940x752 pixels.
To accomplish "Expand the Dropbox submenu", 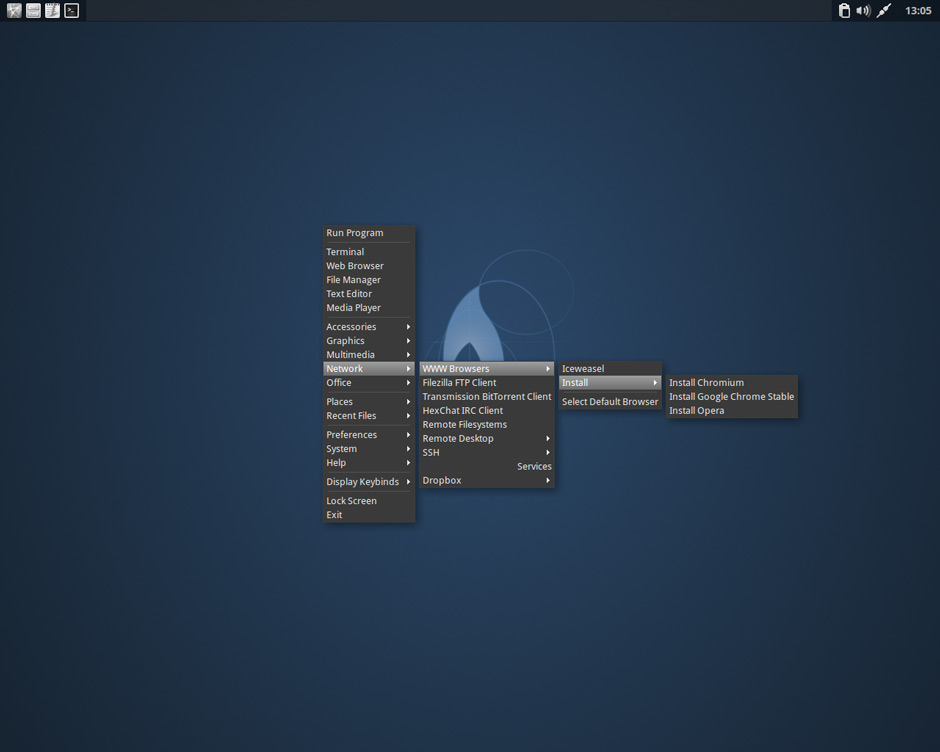I will [x=487, y=480].
